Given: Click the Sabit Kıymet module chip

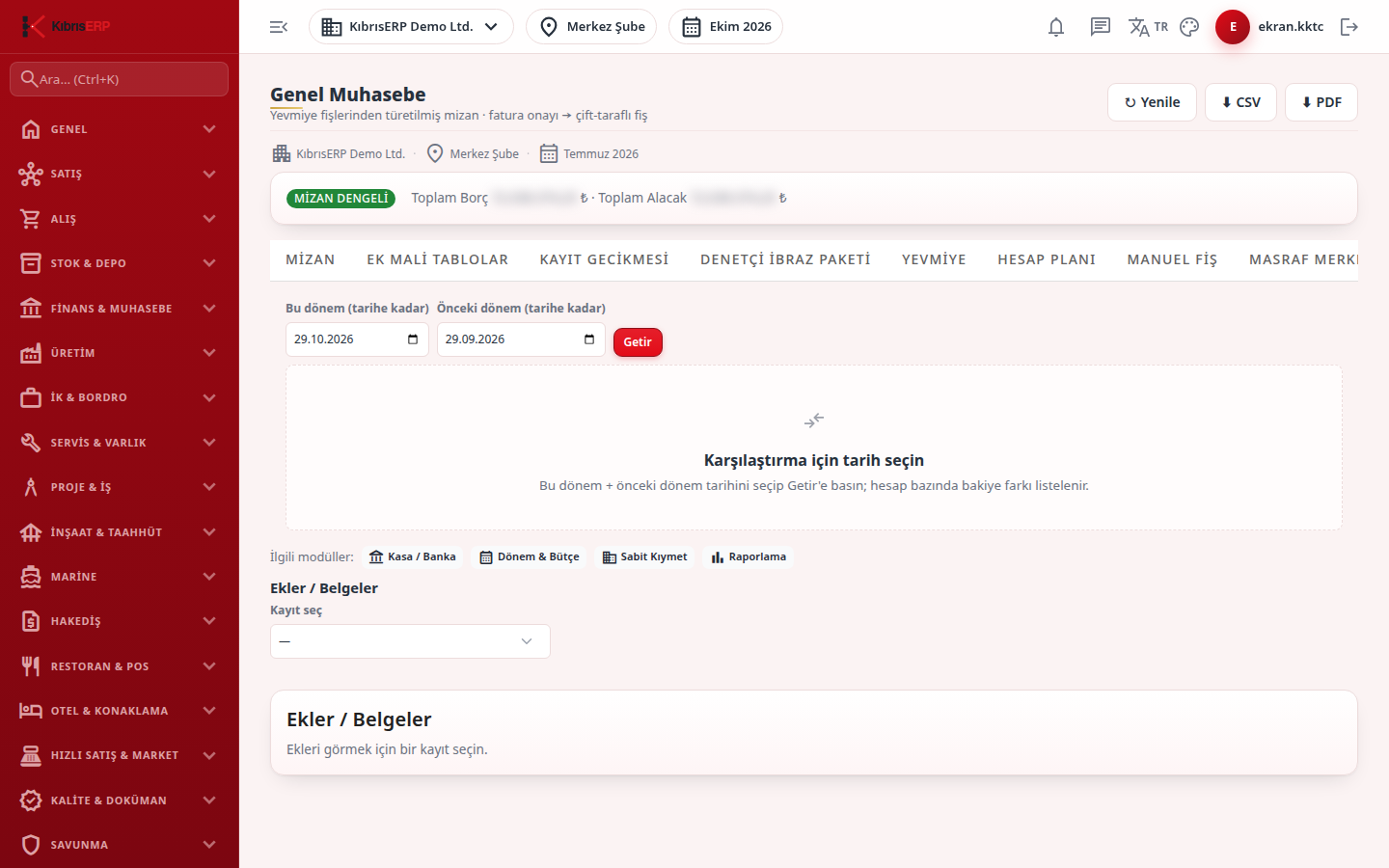Looking at the screenshot, I should 644,556.
